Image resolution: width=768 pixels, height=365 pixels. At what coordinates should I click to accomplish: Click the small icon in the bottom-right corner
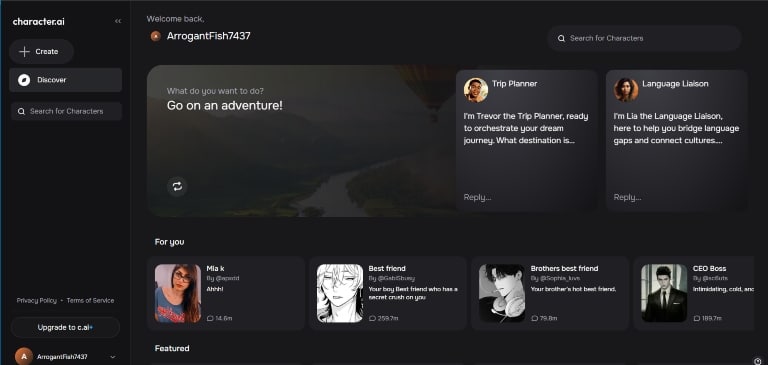click(x=759, y=362)
